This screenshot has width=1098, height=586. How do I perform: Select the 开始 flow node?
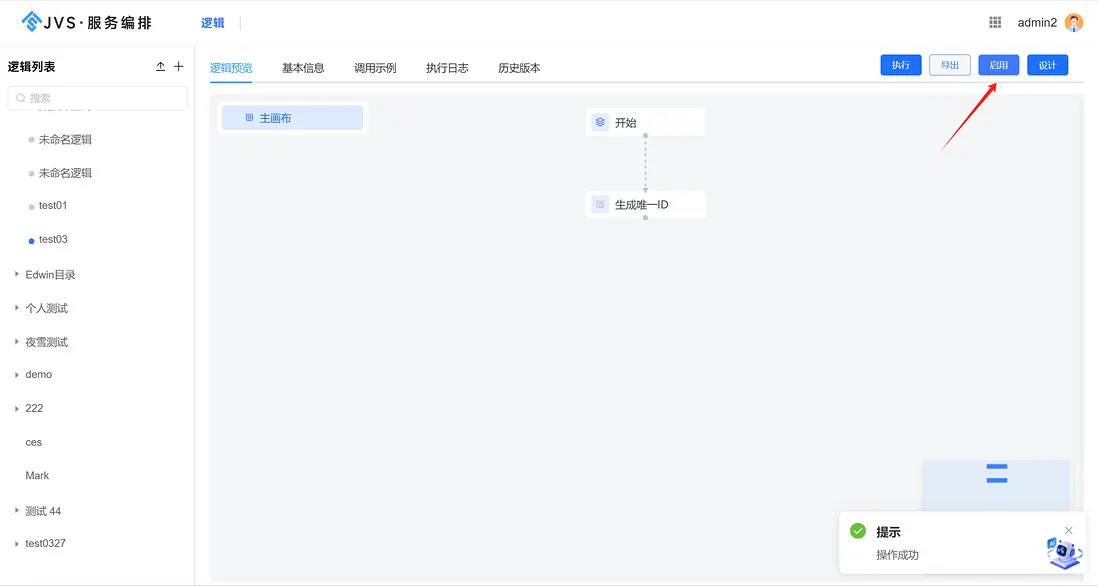click(646, 123)
